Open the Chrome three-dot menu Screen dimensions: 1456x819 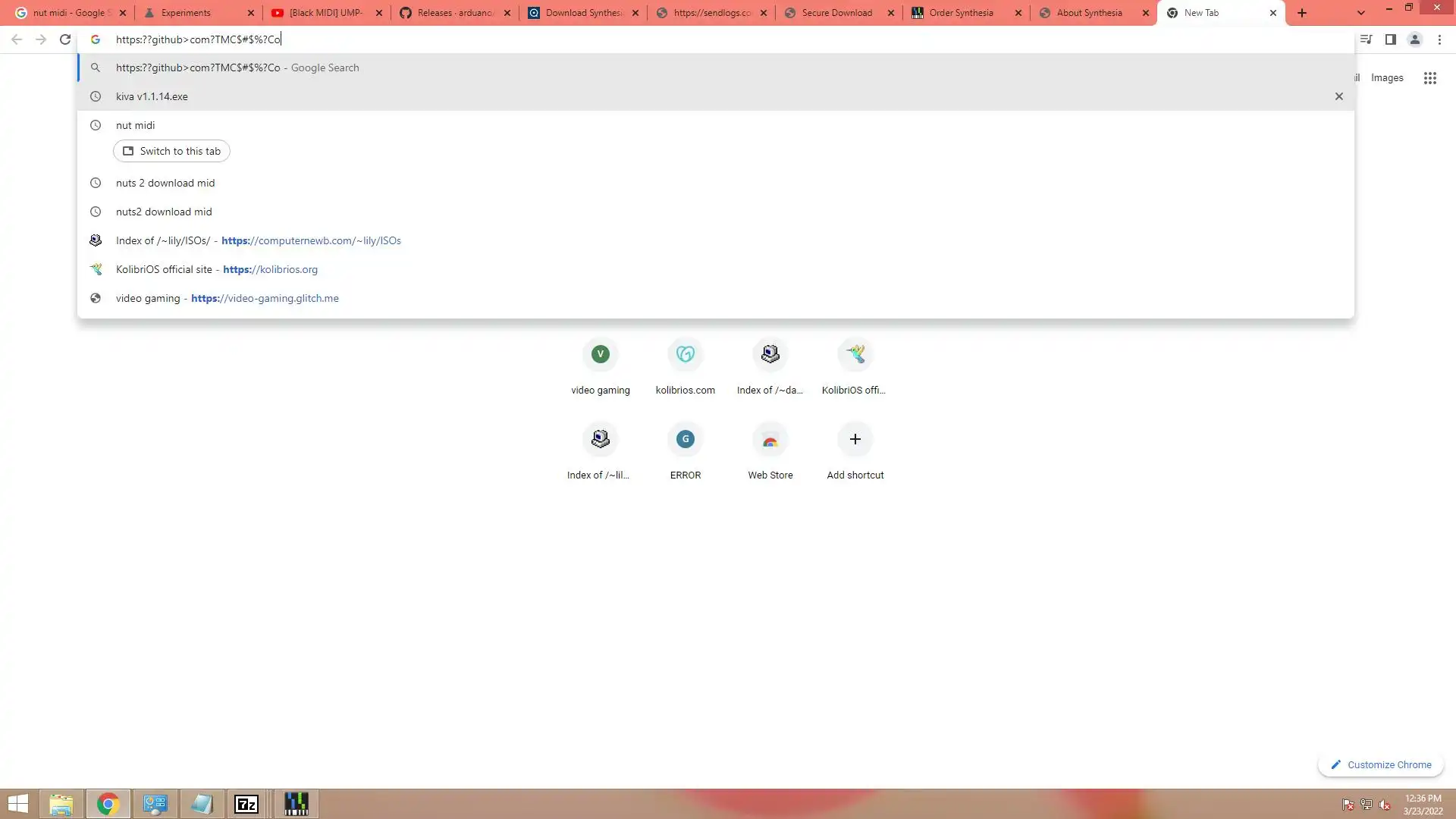1439,39
